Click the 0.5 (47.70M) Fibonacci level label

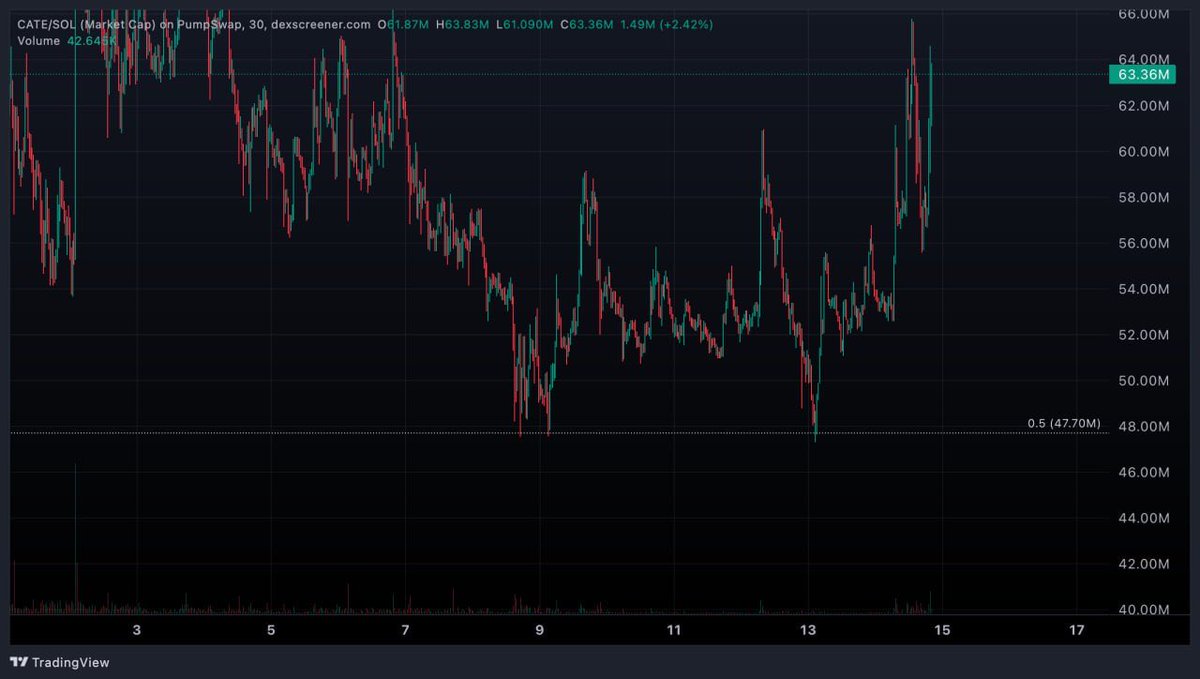(x=1064, y=424)
